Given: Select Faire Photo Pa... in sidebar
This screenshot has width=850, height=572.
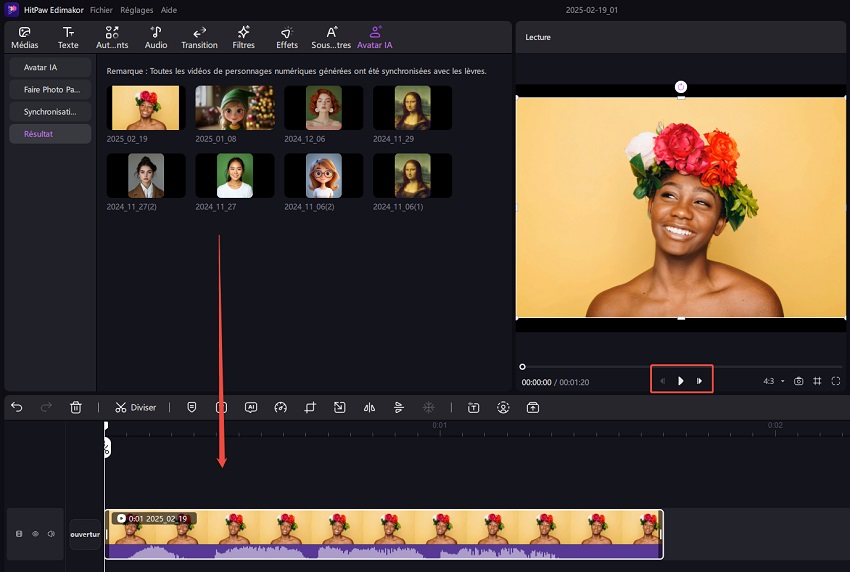Looking at the screenshot, I should 50,89.
